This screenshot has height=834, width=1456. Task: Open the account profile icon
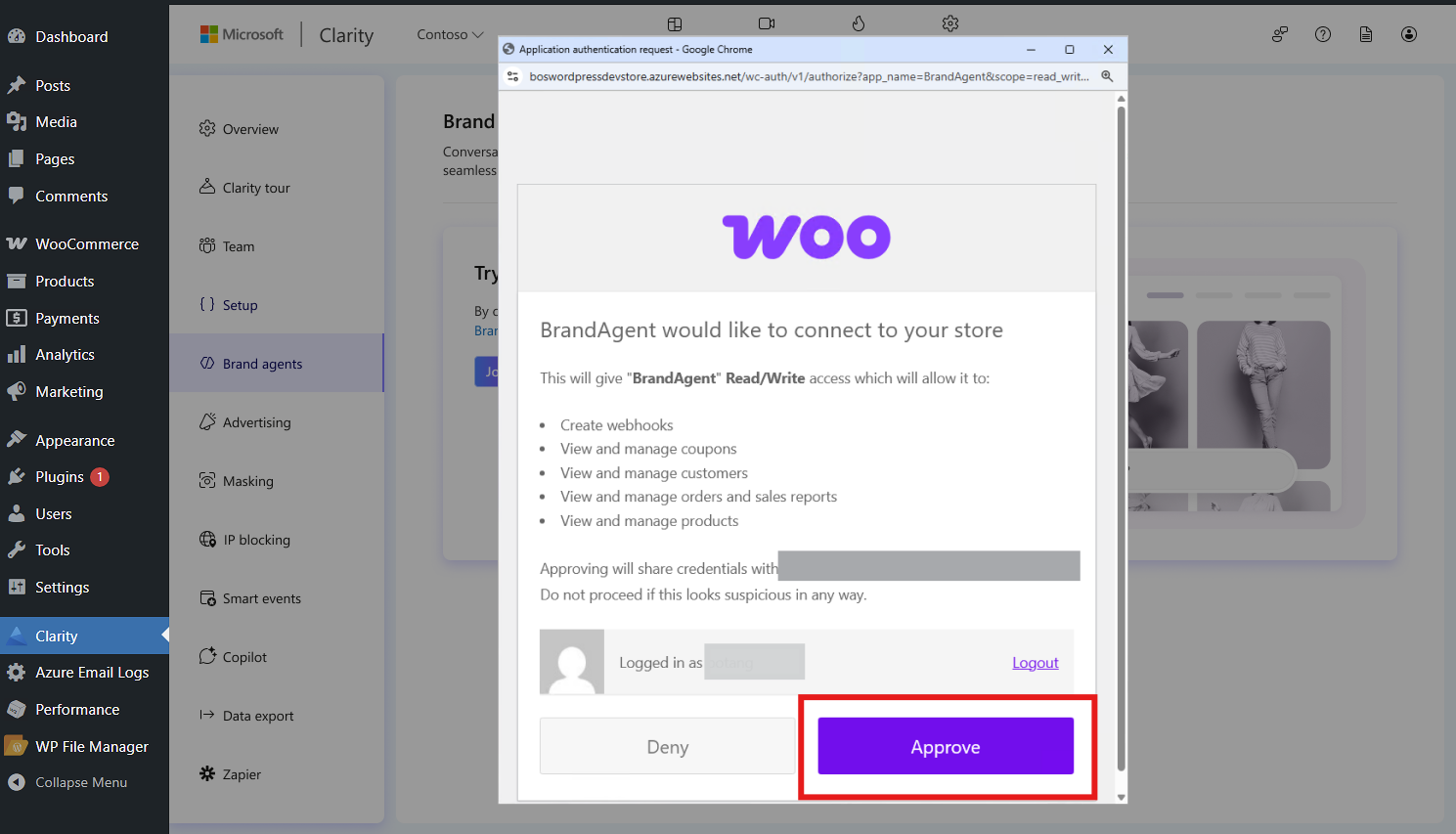[x=1409, y=34]
